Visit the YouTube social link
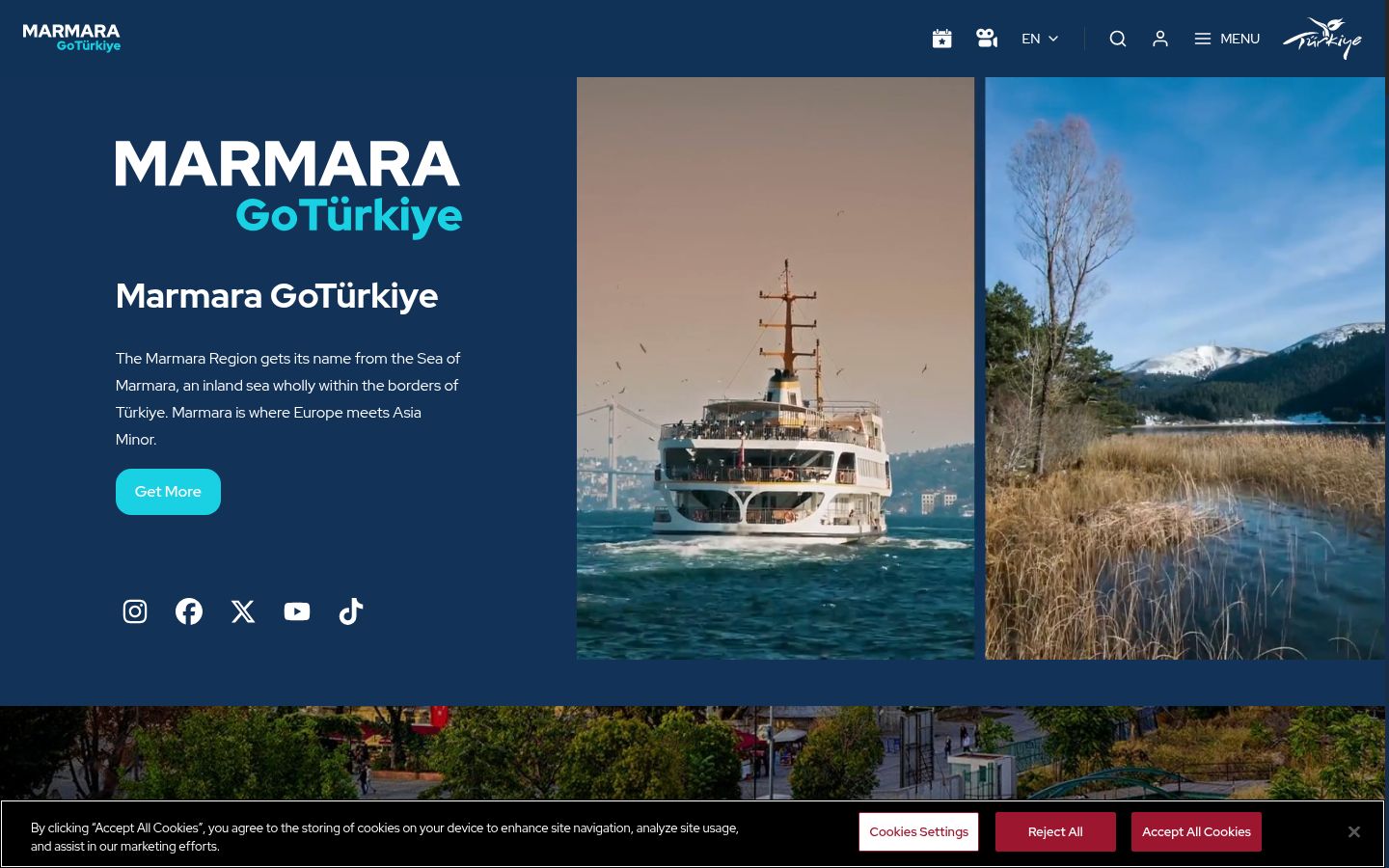Screen dimensions: 1389x868 coord(297,611)
